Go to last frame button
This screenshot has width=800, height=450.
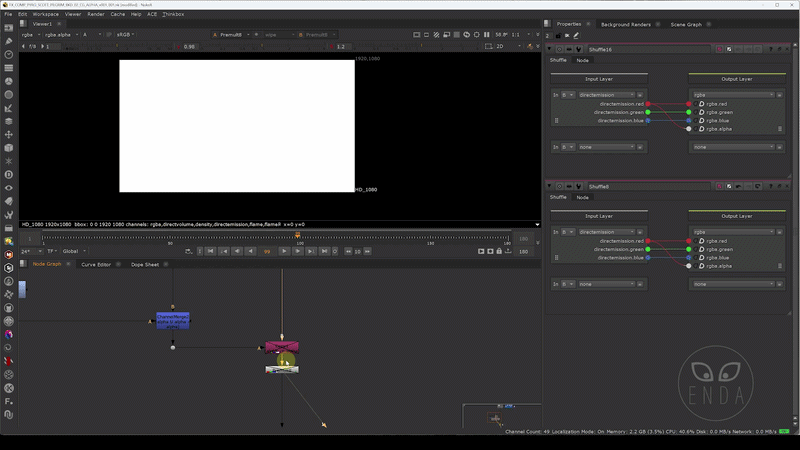(x=324, y=251)
